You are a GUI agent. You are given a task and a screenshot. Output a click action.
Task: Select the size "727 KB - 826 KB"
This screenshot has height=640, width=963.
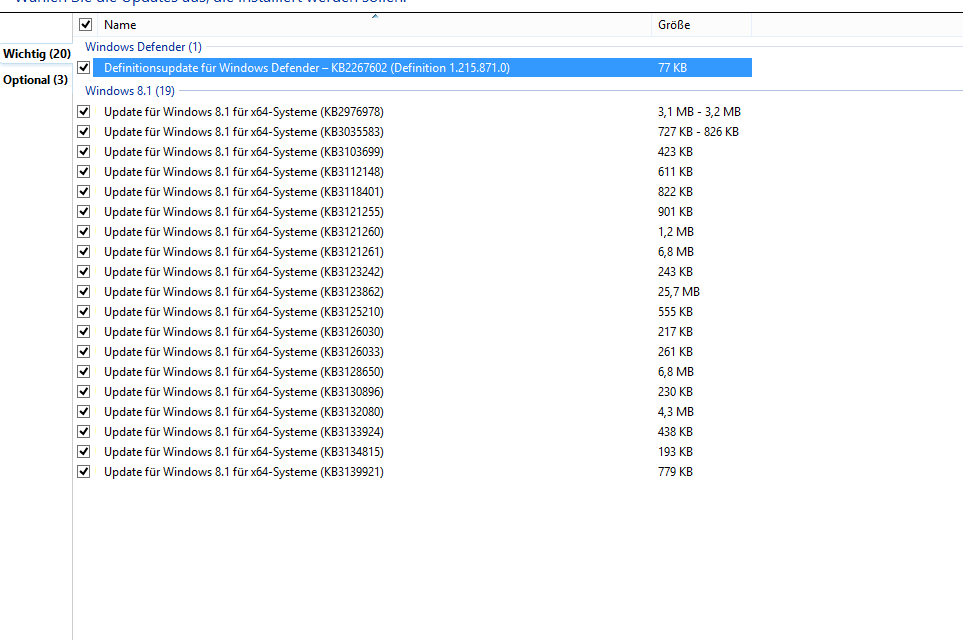click(698, 131)
